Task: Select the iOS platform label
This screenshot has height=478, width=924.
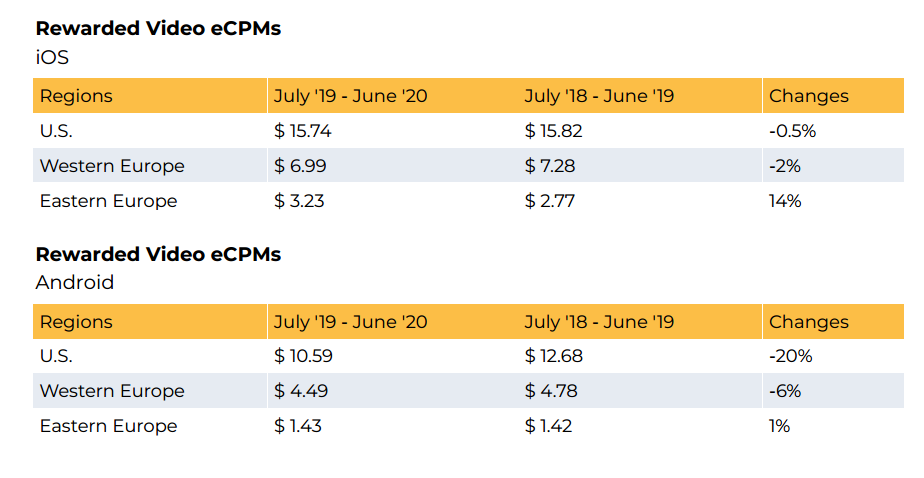Action: 52,57
